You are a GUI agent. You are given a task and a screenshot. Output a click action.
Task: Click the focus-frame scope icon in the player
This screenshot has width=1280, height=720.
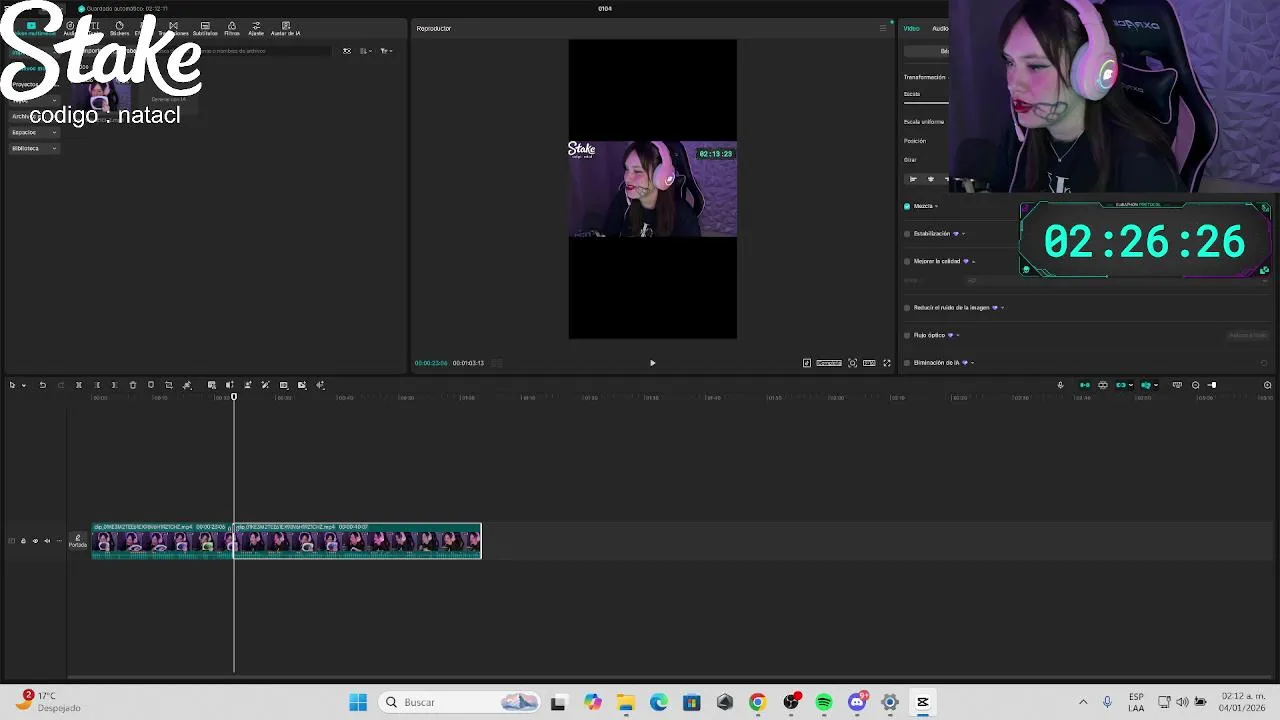(x=852, y=363)
